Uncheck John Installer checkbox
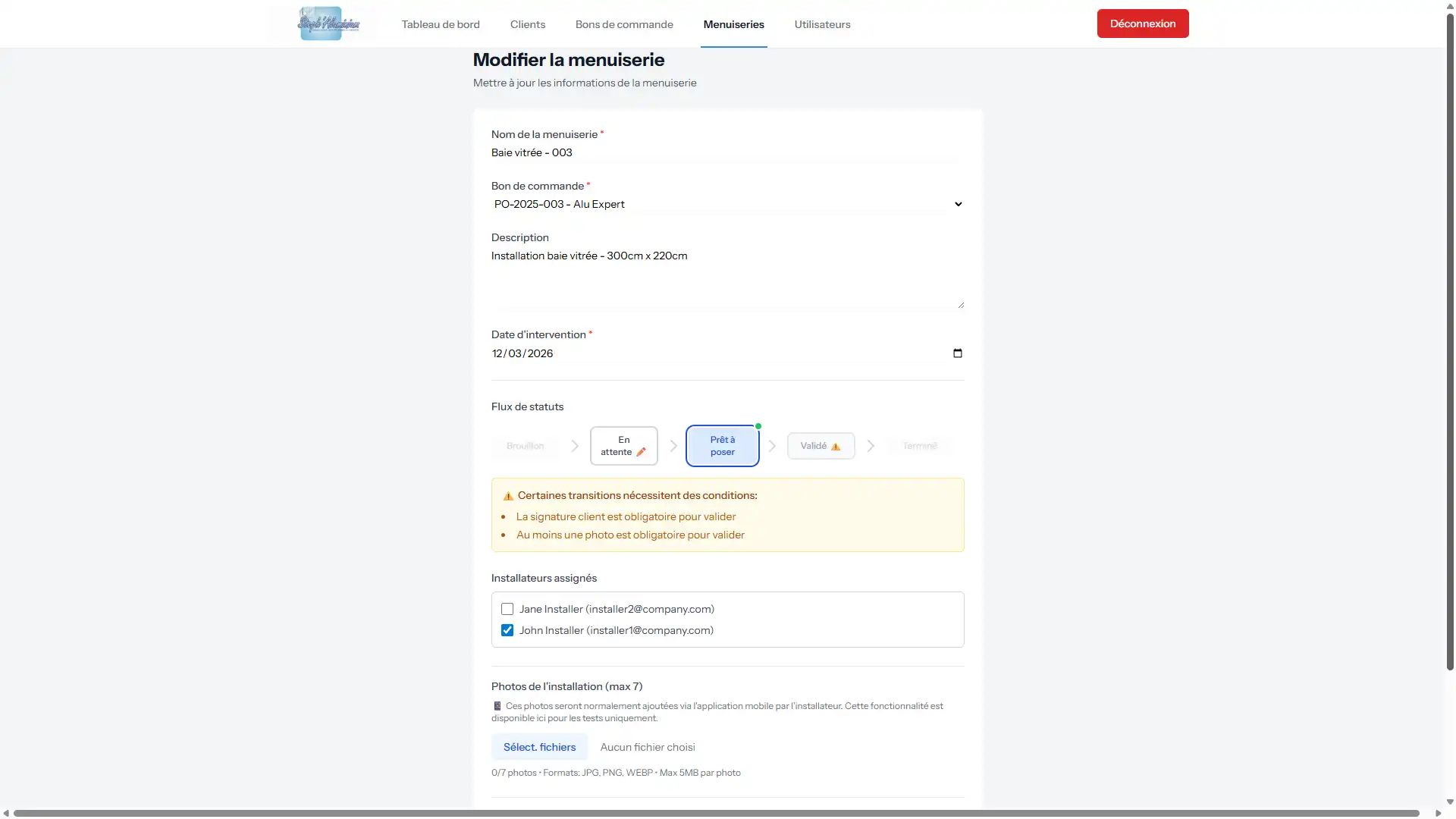This screenshot has width=1456, height=819. point(507,630)
